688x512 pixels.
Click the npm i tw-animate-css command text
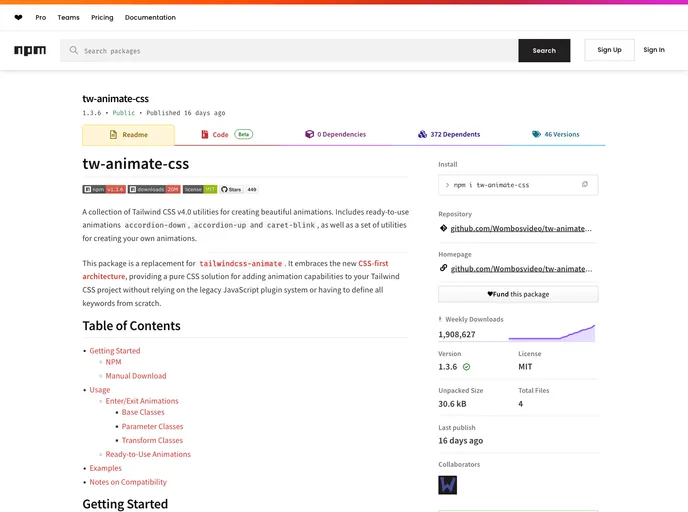491,185
